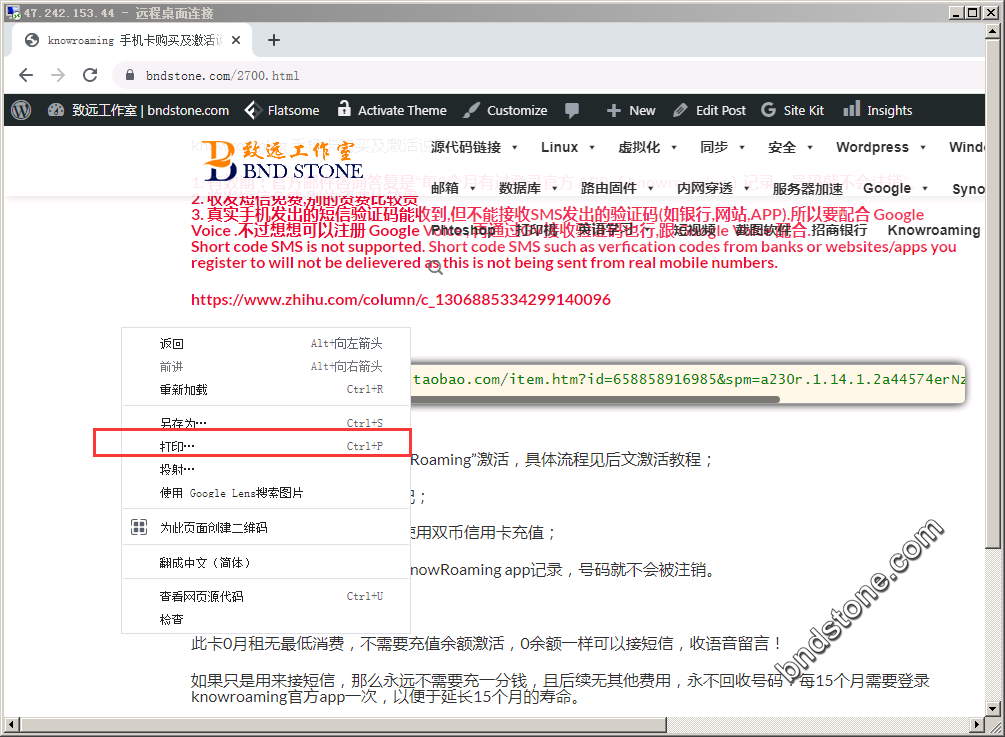The width and height of the screenshot is (1005, 737).
Task: Click the code block horizontal scrollbar
Action: pyautogui.click(x=595, y=399)
